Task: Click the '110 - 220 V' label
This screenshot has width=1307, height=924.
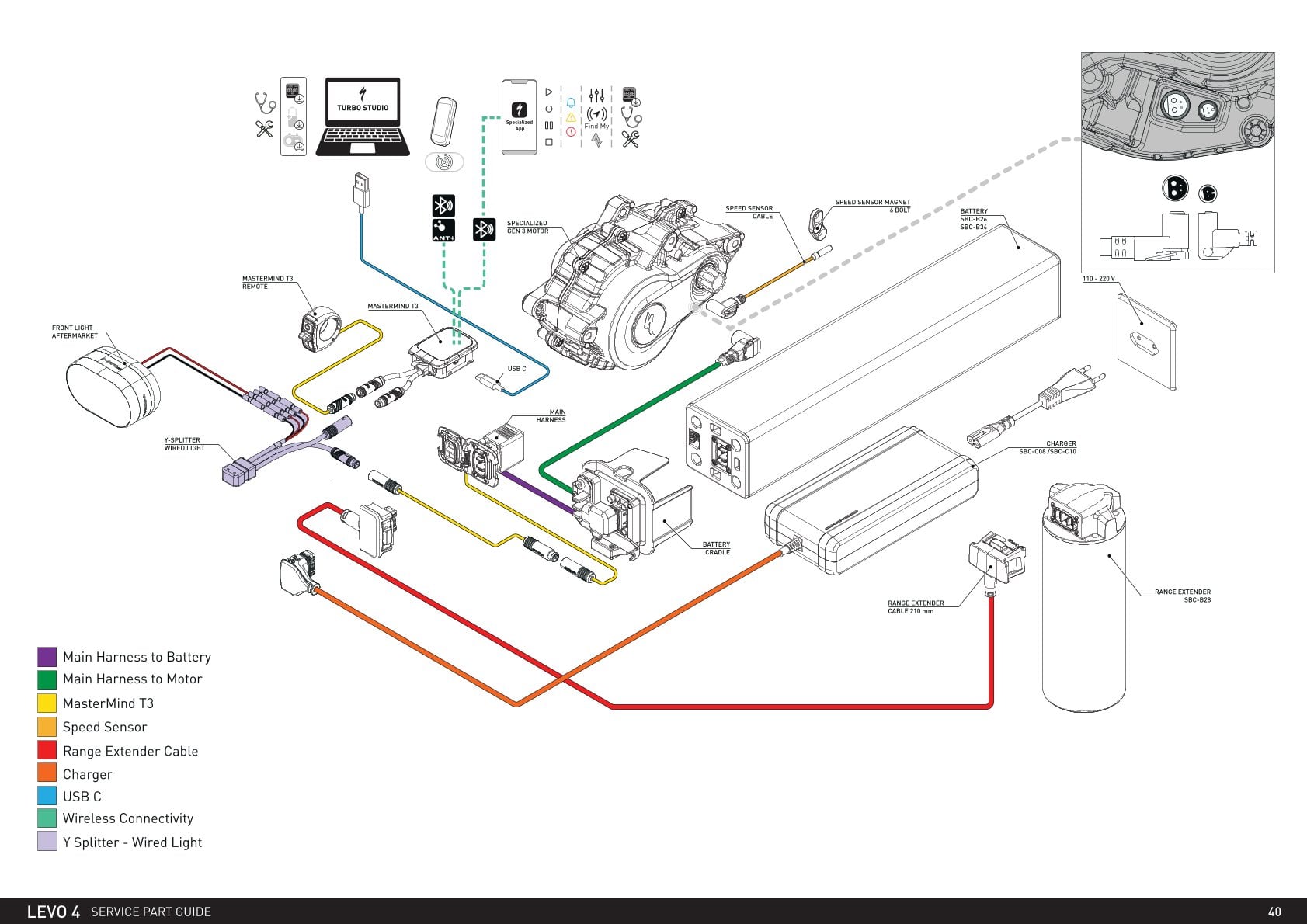Action: tap(1098, 279)
